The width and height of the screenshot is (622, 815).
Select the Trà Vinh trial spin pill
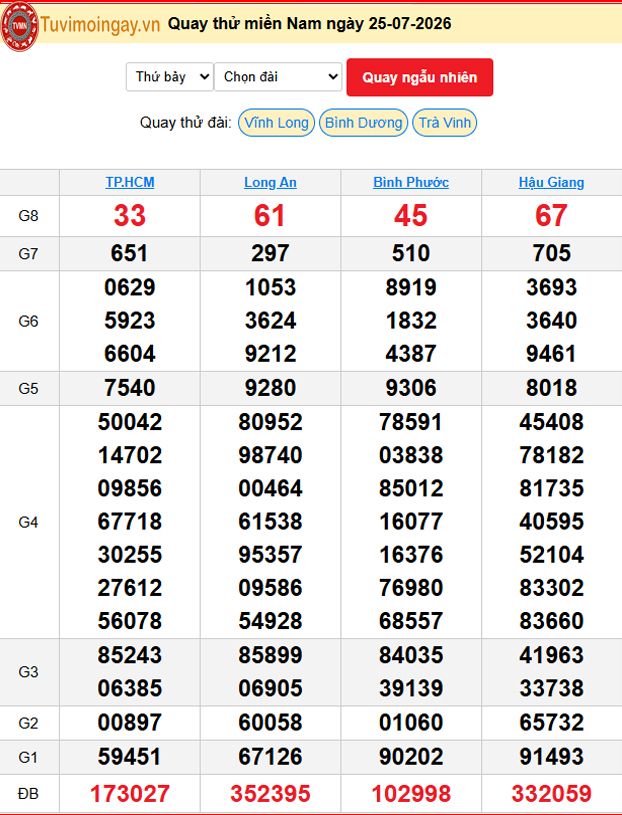pos(444,123)
